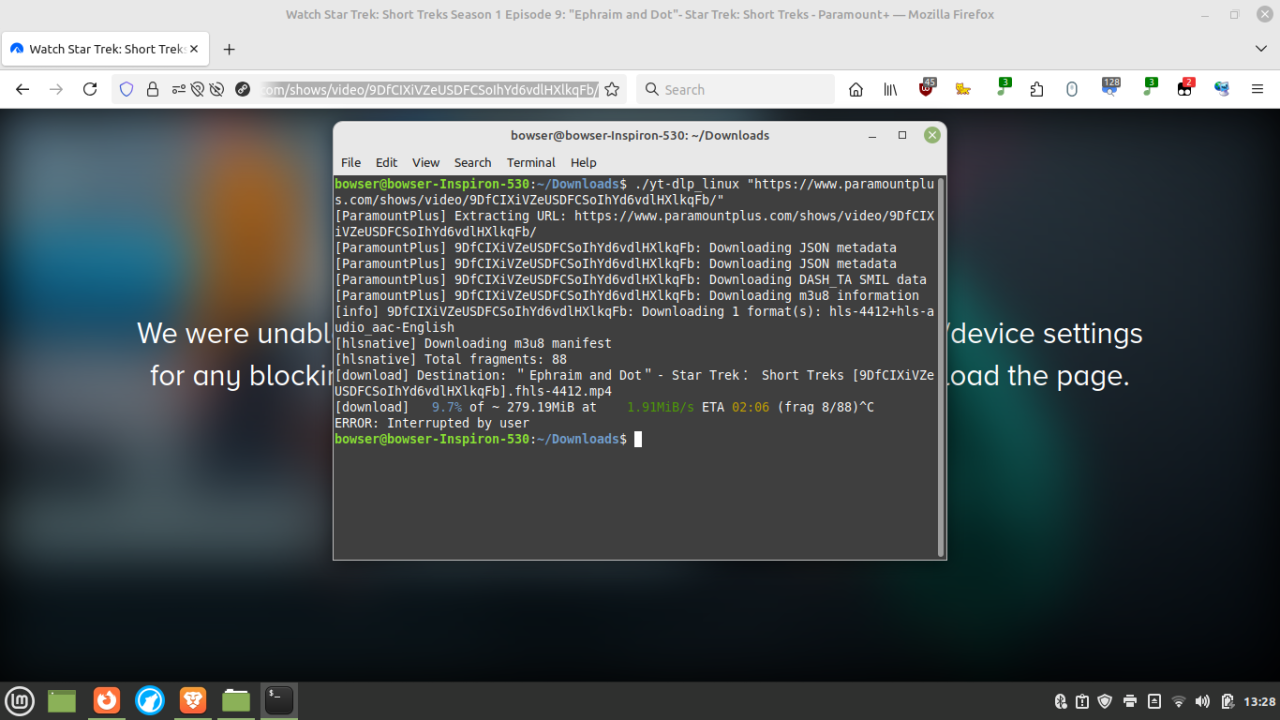Open the Wi-Fi network tray menu
This screenshot has width=1280, height=720.
click(1178, 701)
